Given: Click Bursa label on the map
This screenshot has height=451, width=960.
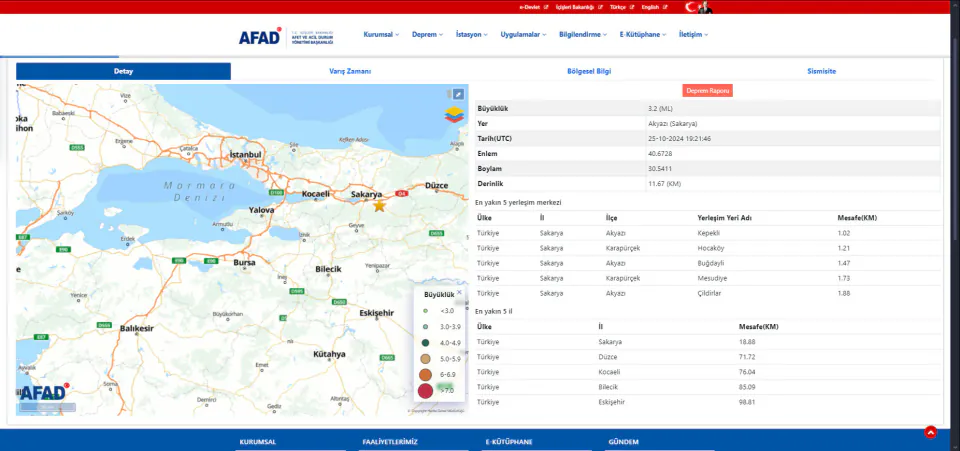Looking at the screenshot, I should tap(244, 263).
